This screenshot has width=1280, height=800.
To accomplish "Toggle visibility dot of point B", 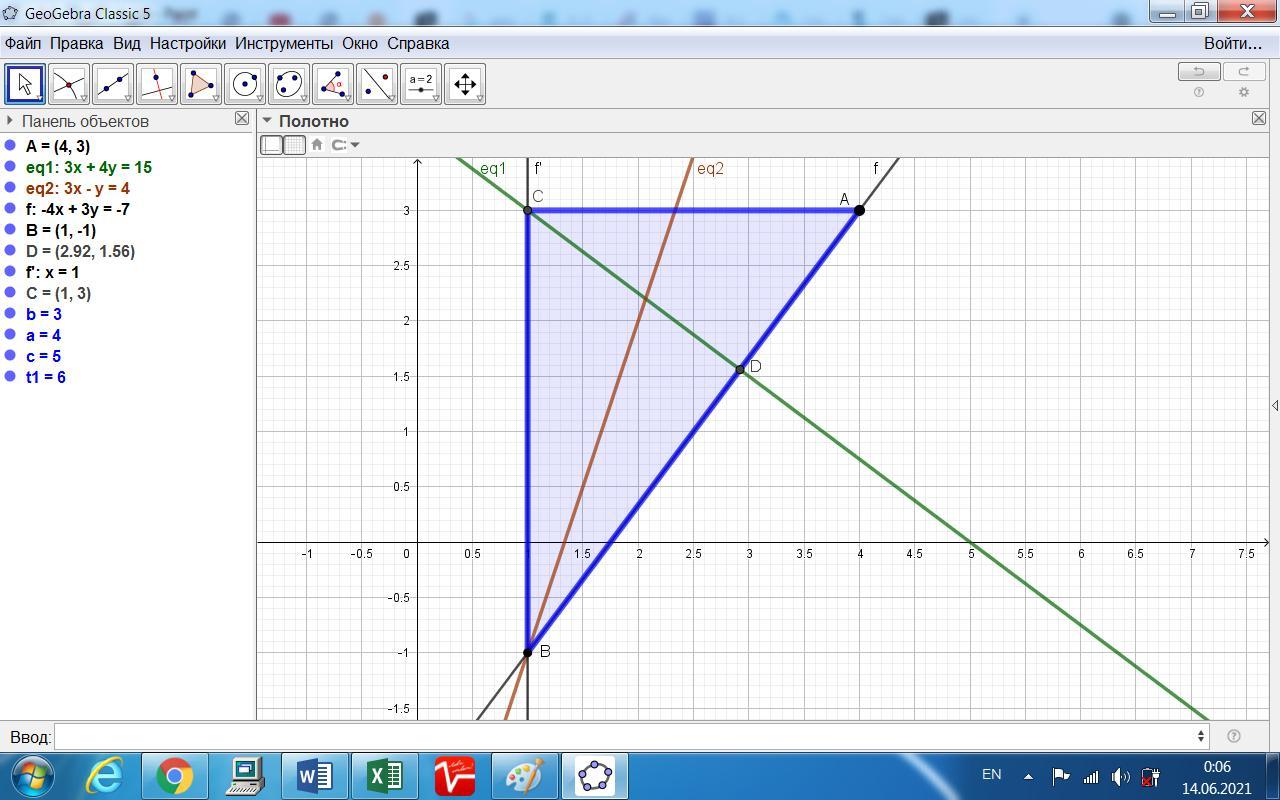I will coord(11,230).
